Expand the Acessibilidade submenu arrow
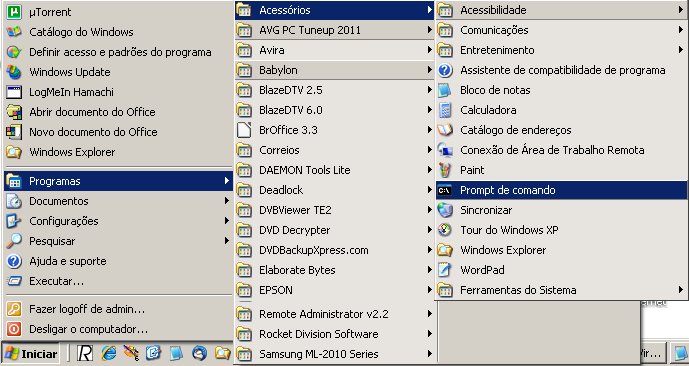Screen dimensions: 689x366 (x=681, y=10)
